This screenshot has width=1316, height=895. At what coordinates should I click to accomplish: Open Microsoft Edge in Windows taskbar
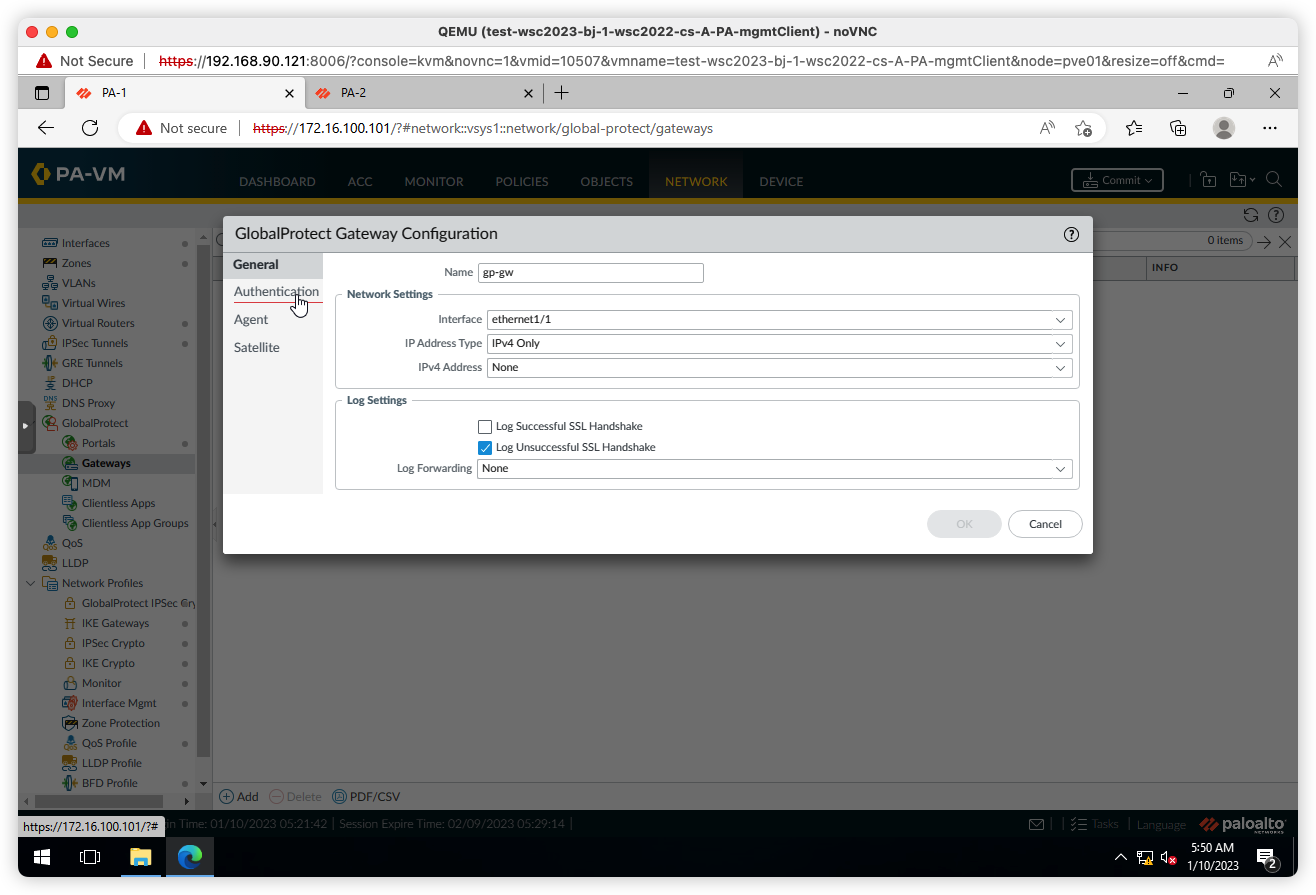[190, 857]
